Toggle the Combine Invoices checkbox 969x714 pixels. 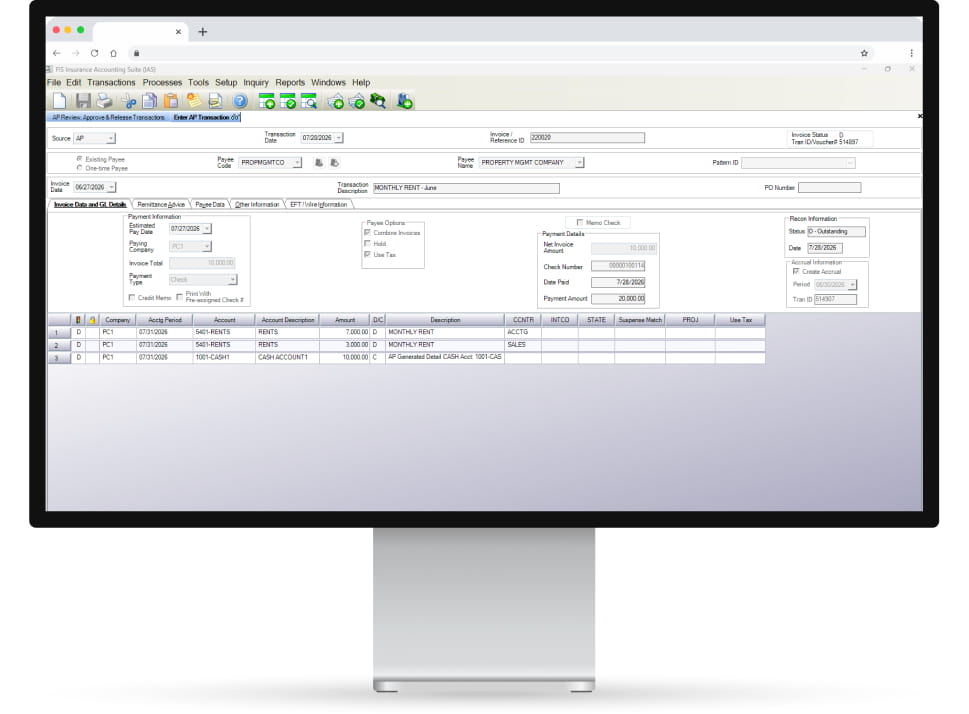click(x=368, y=232)
